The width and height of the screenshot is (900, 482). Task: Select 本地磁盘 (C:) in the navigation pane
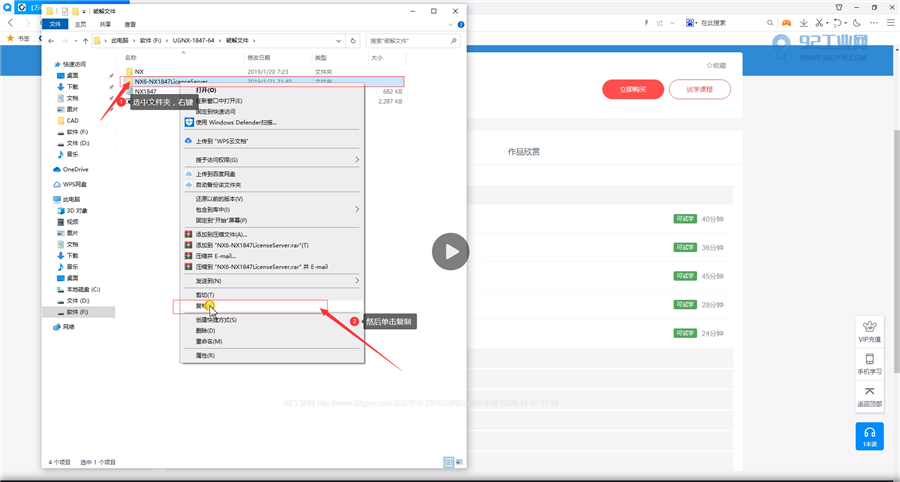tap(79, 289)
